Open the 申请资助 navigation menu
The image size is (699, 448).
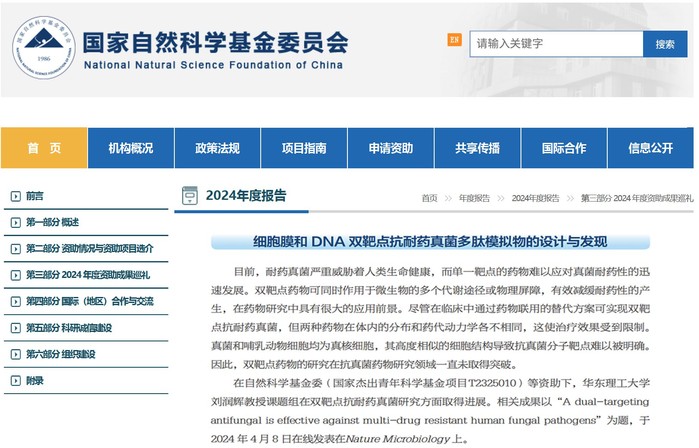pyautogui.click(x=390, y=148)
